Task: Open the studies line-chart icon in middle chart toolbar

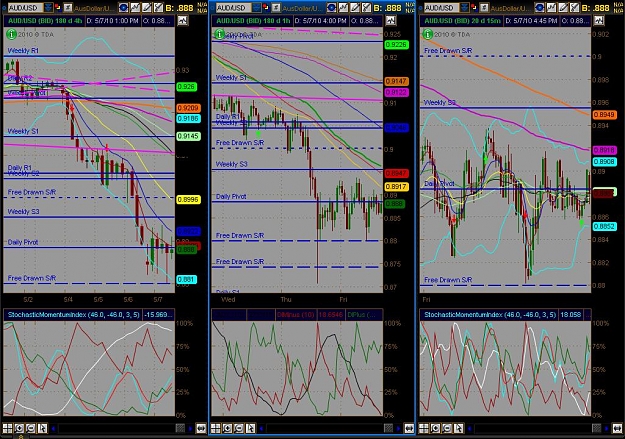Action: [x=343, y=8]
